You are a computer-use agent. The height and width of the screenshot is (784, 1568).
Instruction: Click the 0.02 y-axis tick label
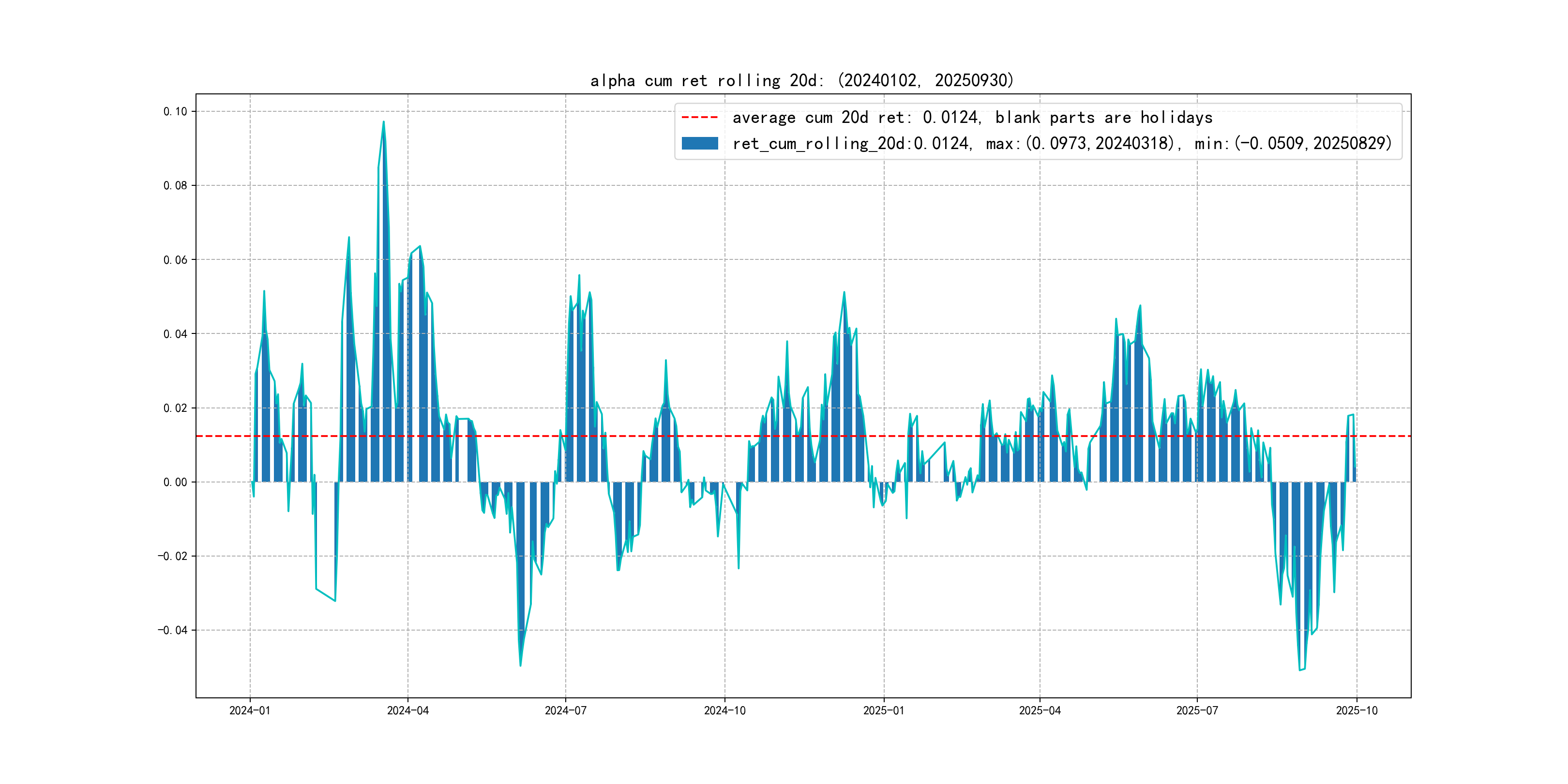pyautogui.click(x=175, y=408)
